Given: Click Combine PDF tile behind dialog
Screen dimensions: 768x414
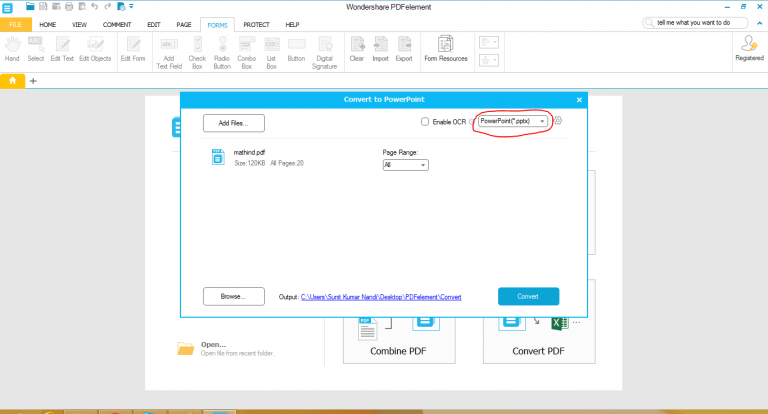Looking at the screenshot, I should [x=399, y=340].
